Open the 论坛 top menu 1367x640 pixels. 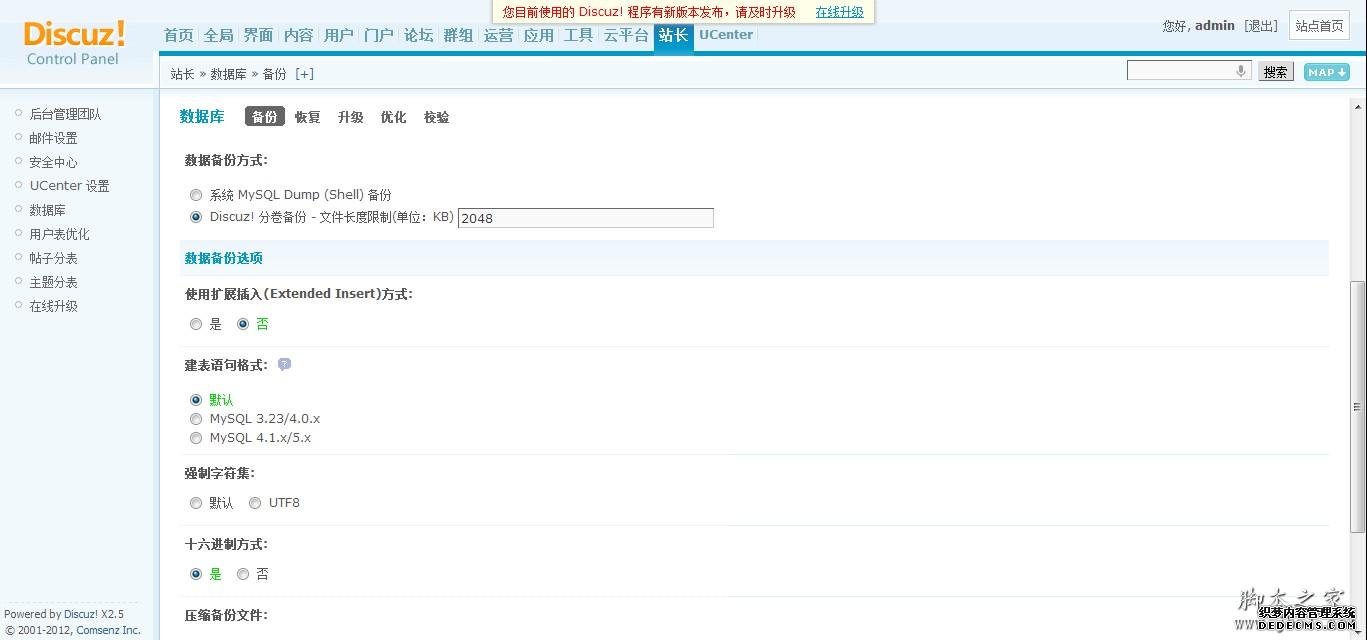pyautogui.click(x=418, y=35)
